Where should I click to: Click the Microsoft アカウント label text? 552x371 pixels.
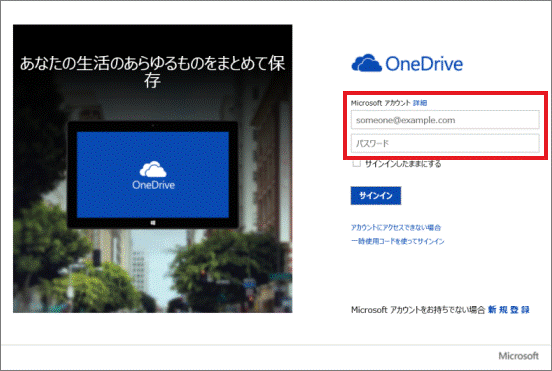pos(381,103)
